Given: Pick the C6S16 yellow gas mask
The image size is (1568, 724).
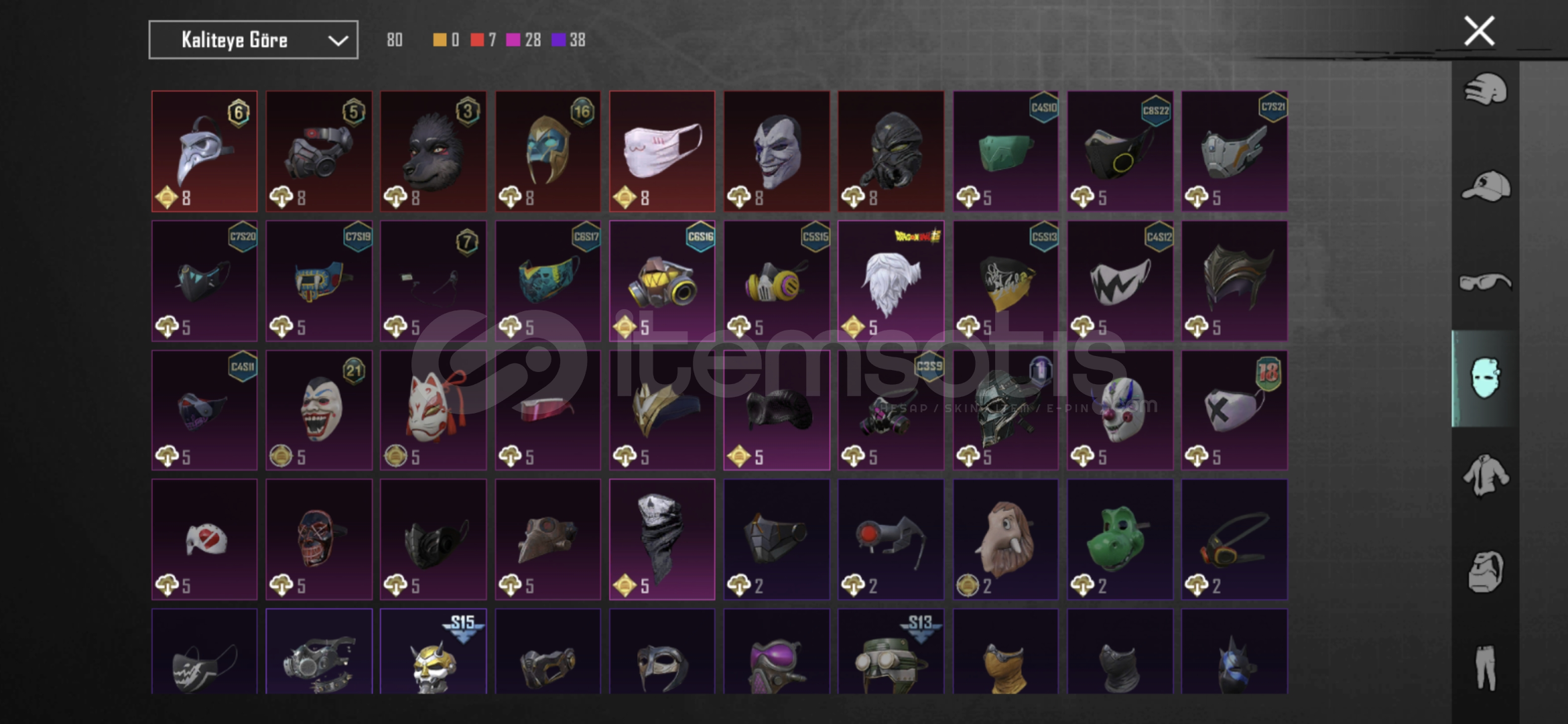Looking at the screenshot, I should pos(662,281).
